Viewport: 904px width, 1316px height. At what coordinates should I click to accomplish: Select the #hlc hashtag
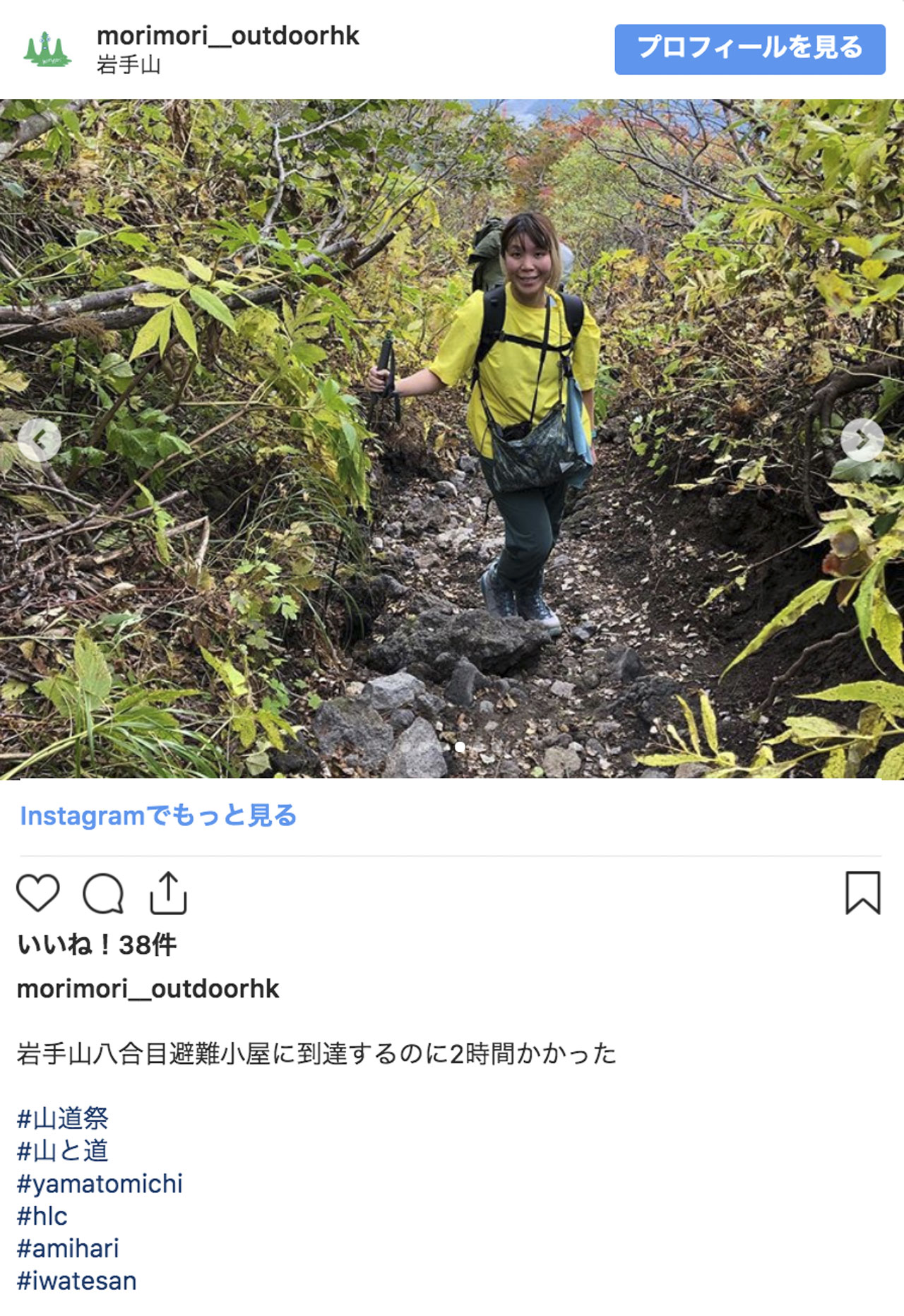42,1216
